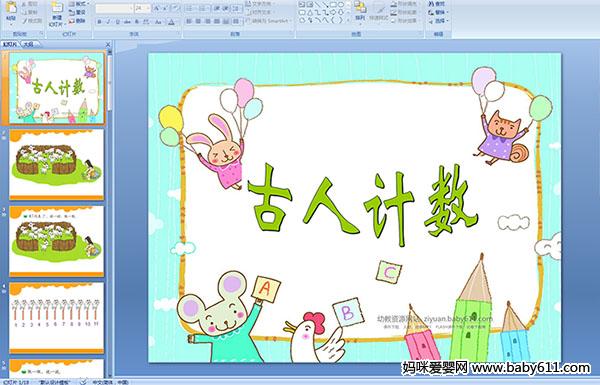600x385 pixels.
Task: Click the Delete slide button
Action: [77, 21]
